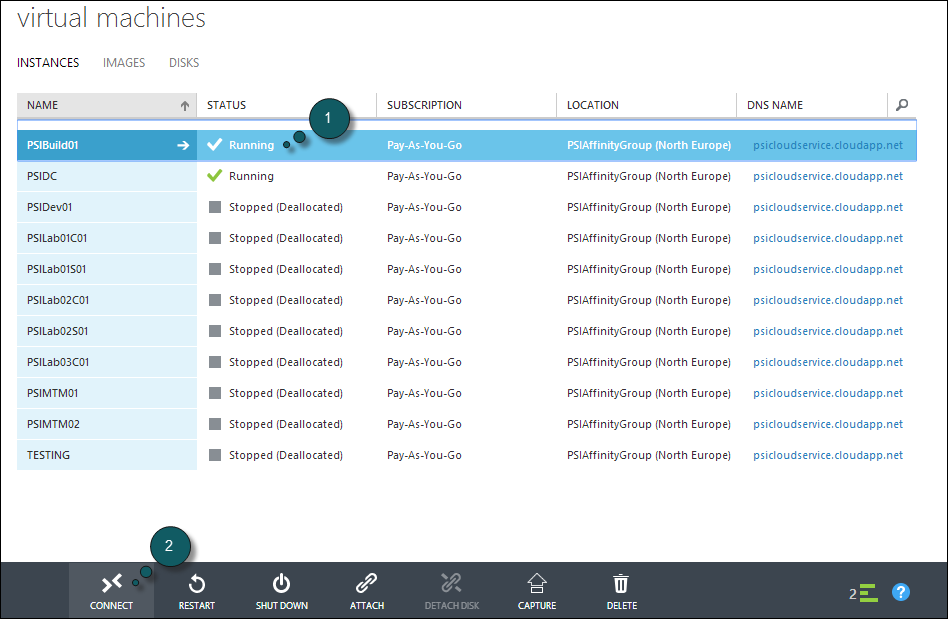
Task: Click Stopped (Deallocated) text in TESTING row
Action: coord(285,455)
